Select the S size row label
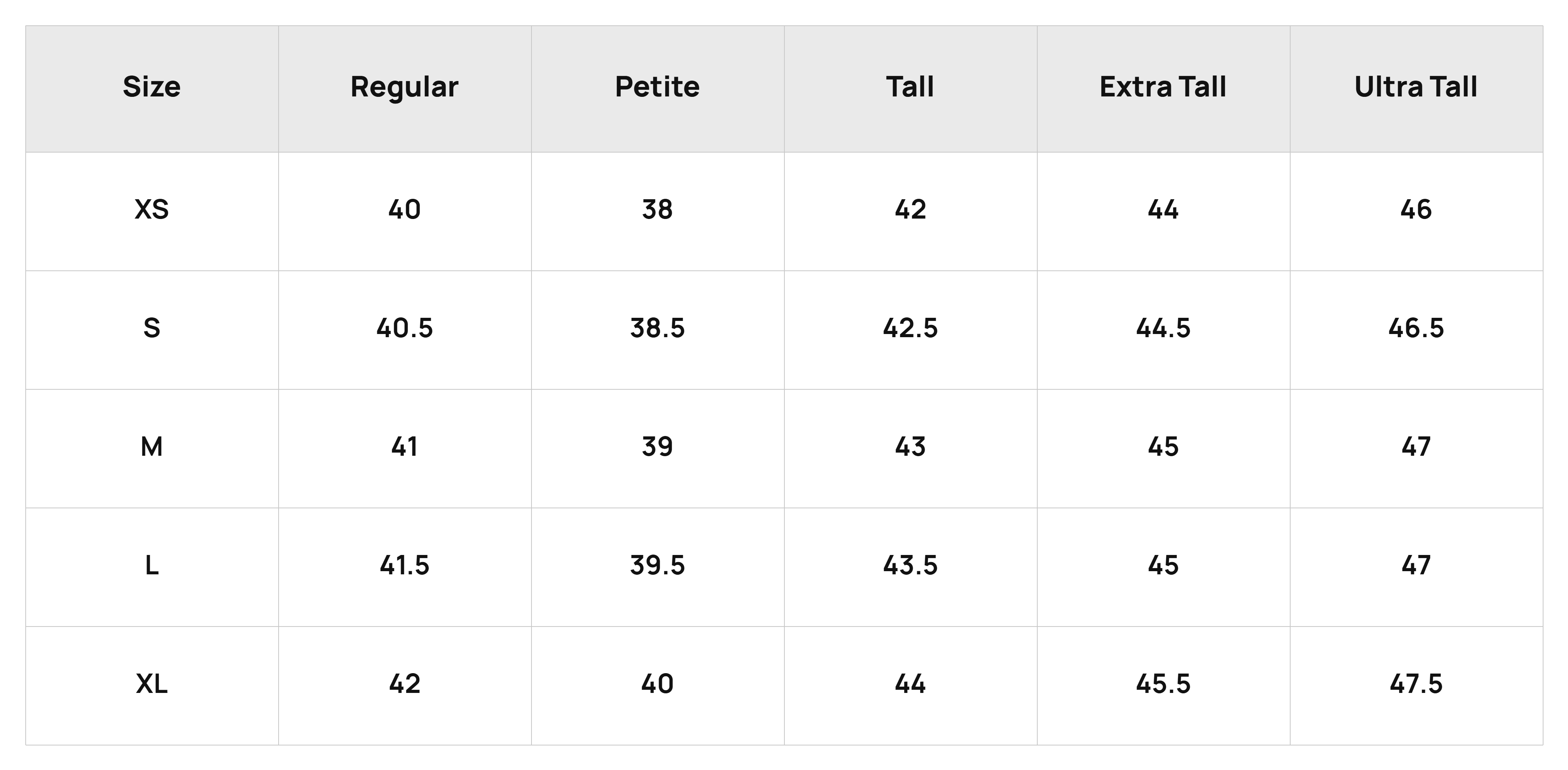 pos(152,330)
